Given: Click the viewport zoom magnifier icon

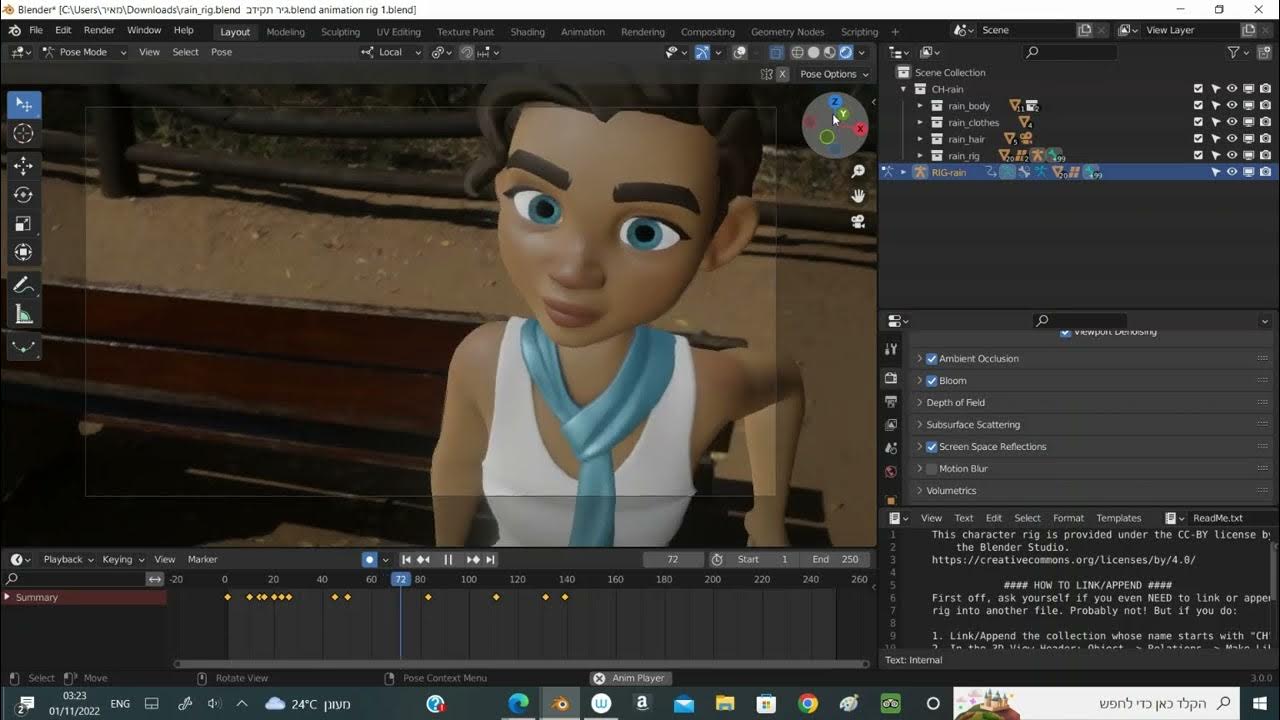Looking at the screenshot, I should tap(857, 172).
